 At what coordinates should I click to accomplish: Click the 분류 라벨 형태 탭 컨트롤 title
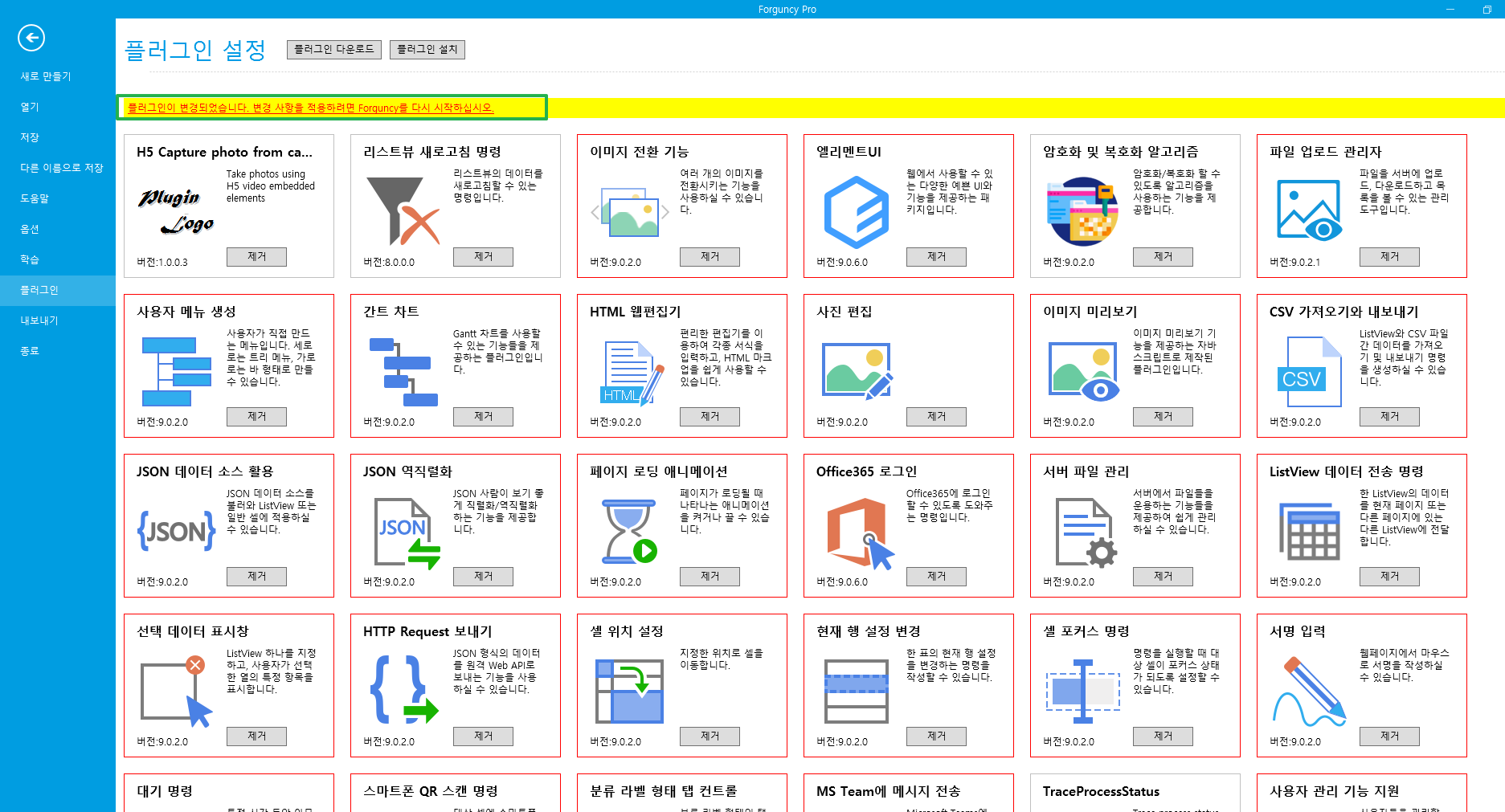point(664,791)
